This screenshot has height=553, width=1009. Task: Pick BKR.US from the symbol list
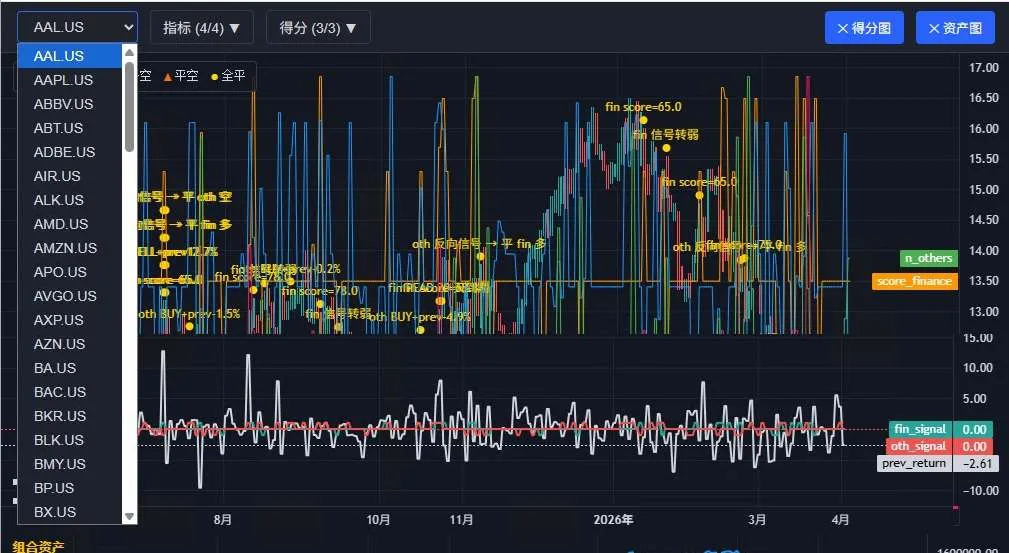[x=69, y=416]
